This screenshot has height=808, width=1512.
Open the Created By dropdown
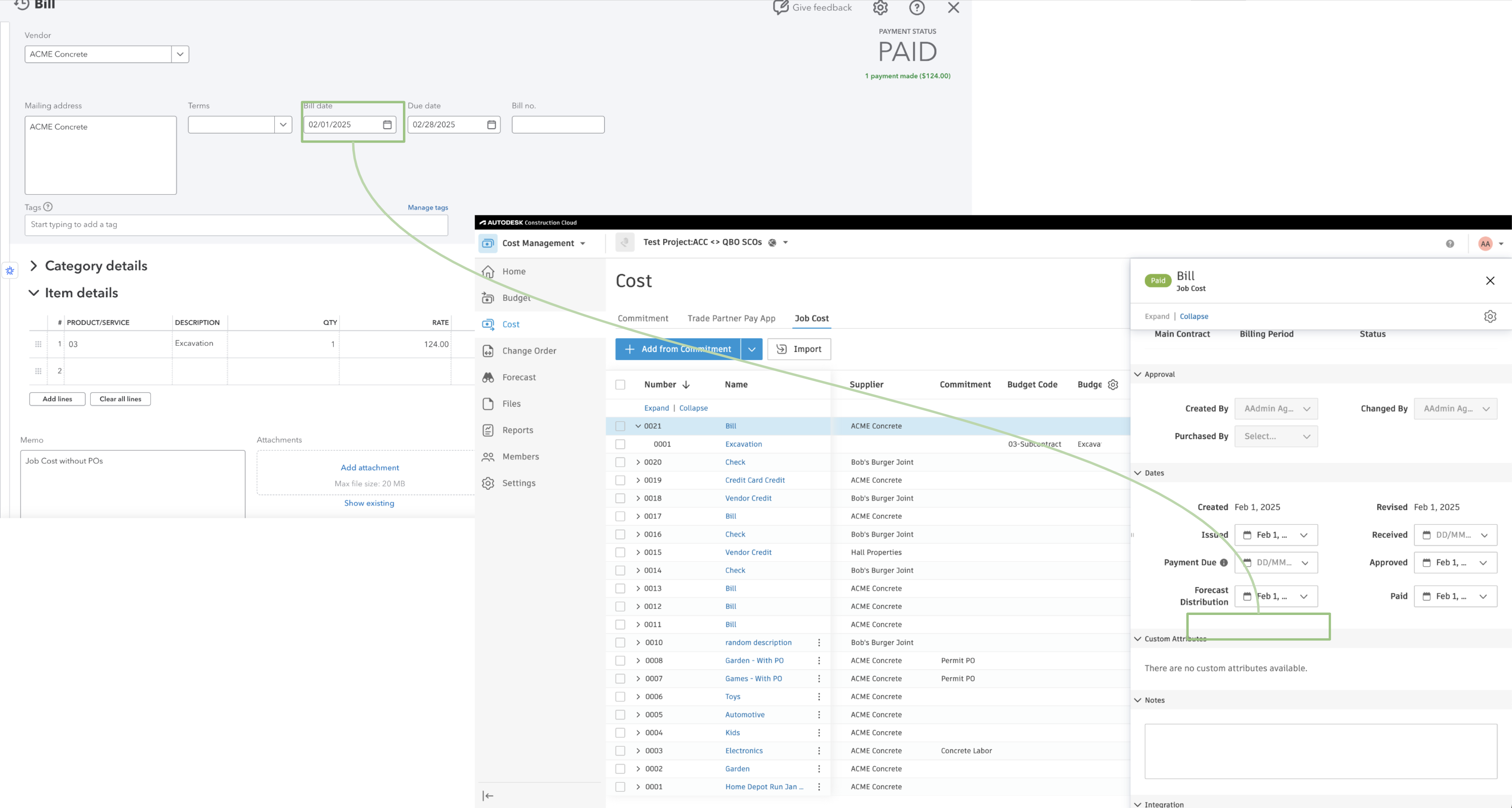tap(1276, 409)
